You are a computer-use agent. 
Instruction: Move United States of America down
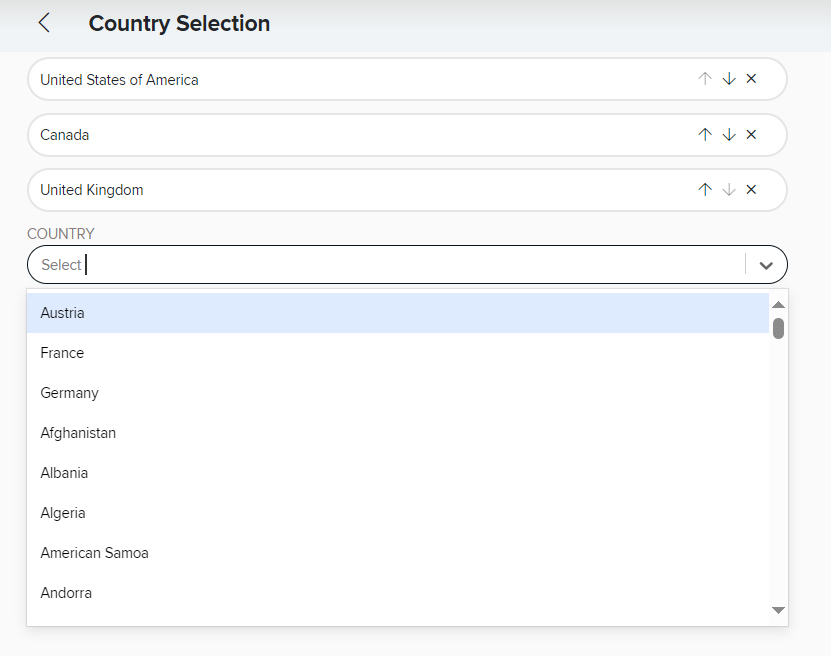tap(729, 79)
